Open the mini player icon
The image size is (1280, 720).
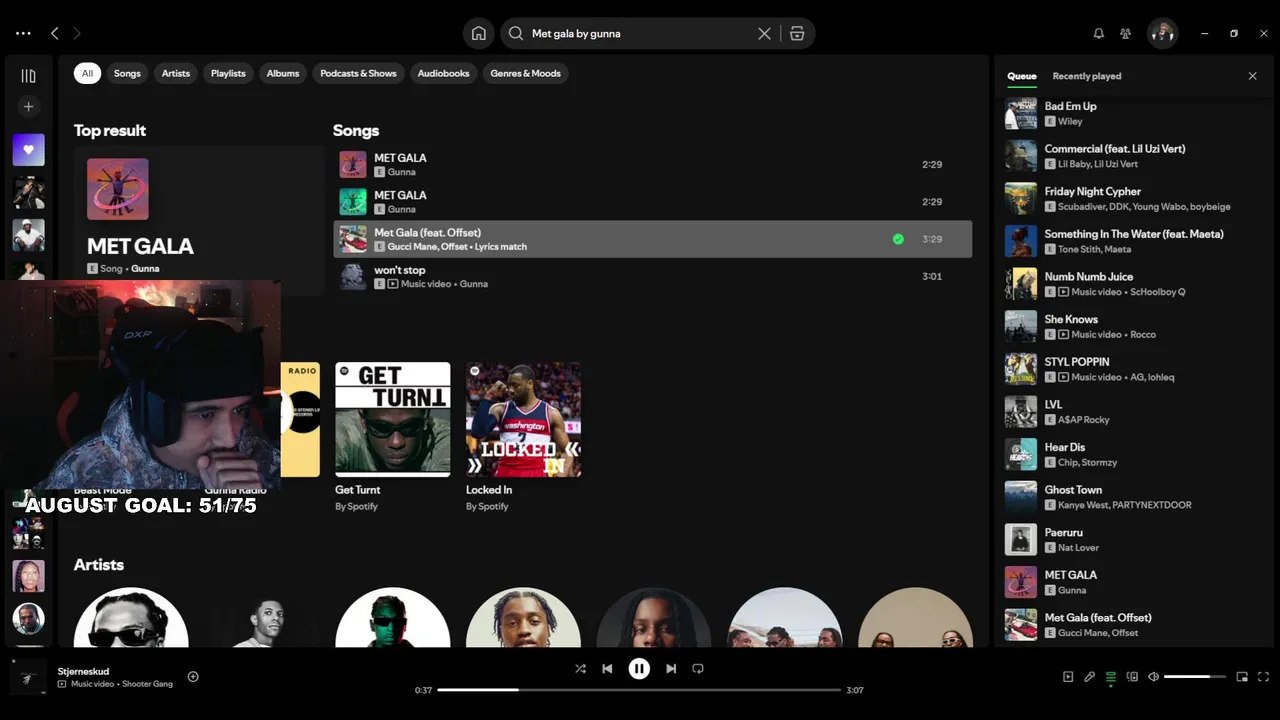pyautogui.click(x=1242, y=677)
